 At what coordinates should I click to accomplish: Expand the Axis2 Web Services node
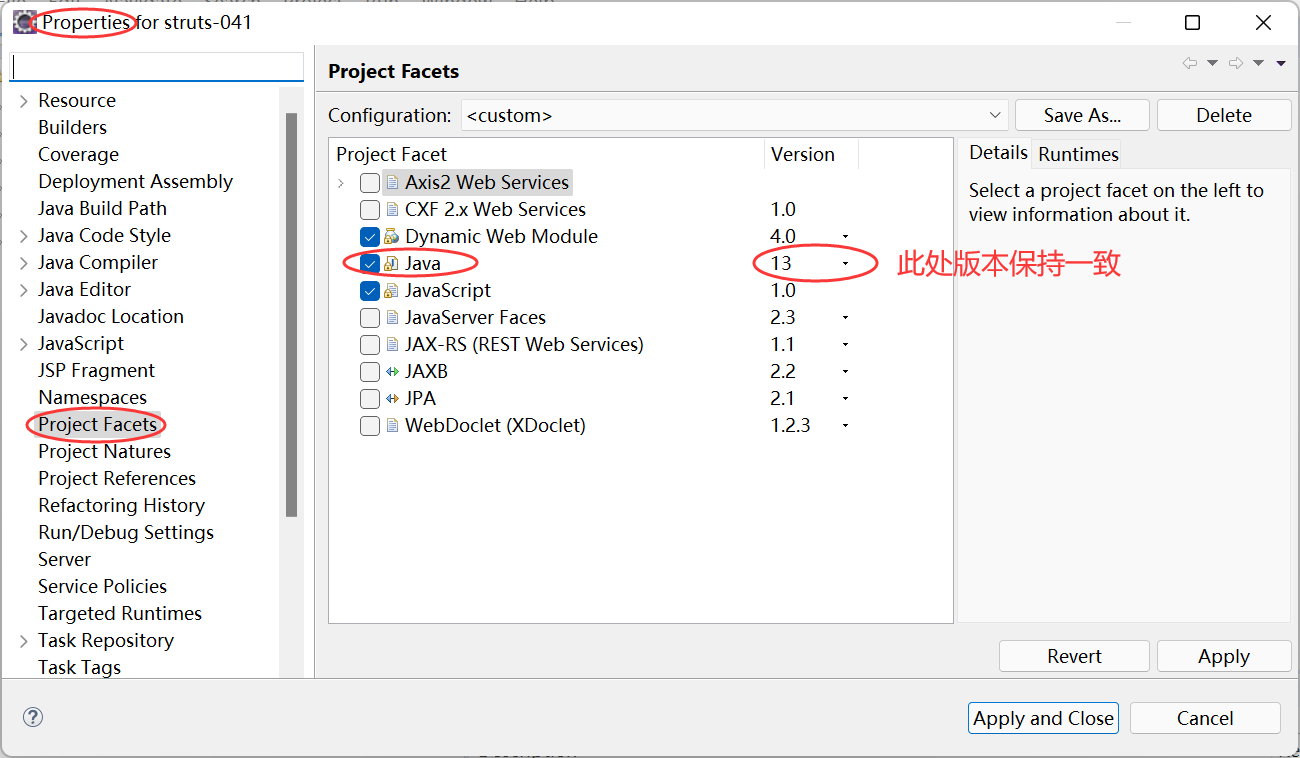[341, 183]
